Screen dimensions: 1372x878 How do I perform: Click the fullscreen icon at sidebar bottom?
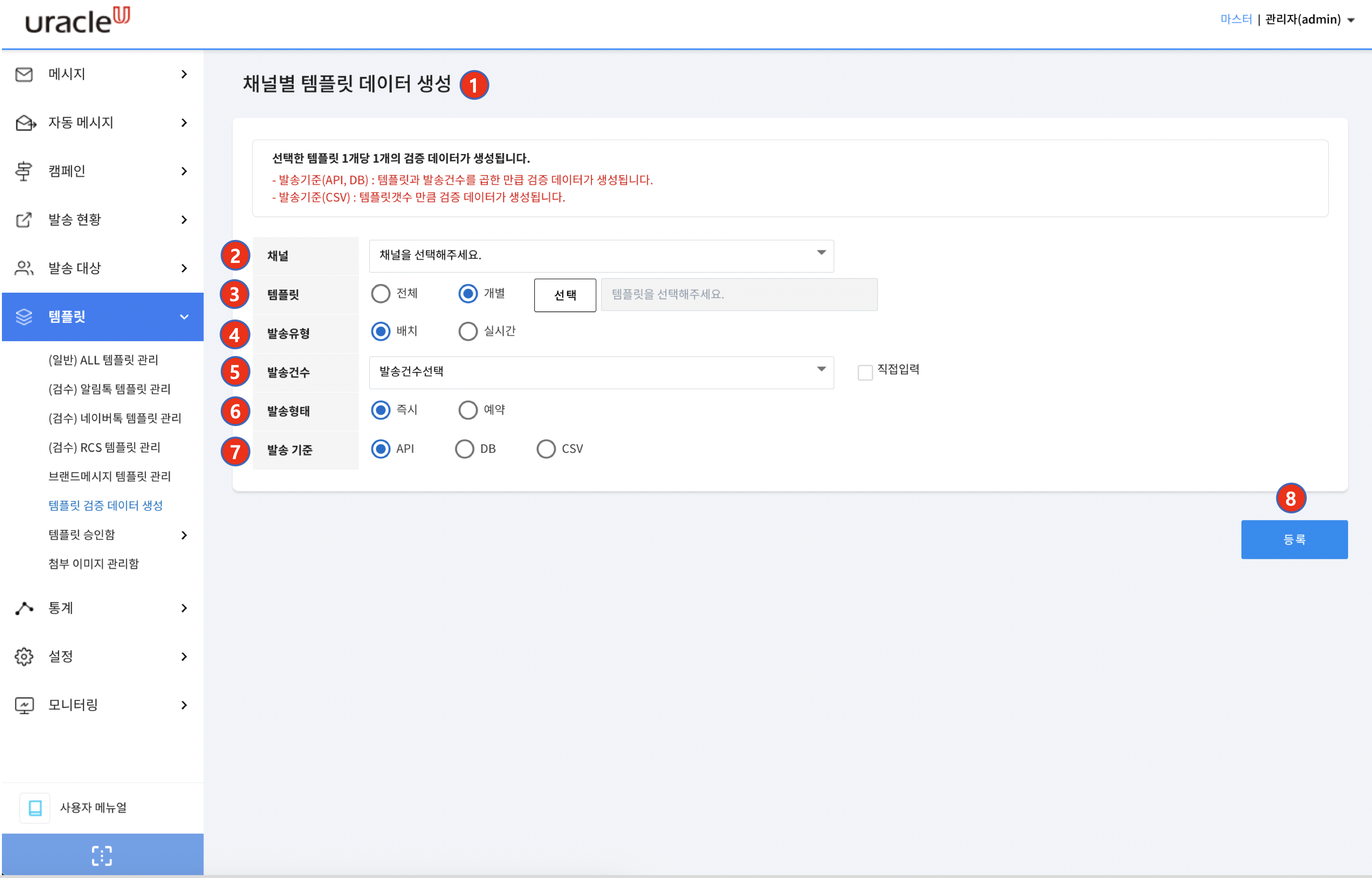point(102,855)
